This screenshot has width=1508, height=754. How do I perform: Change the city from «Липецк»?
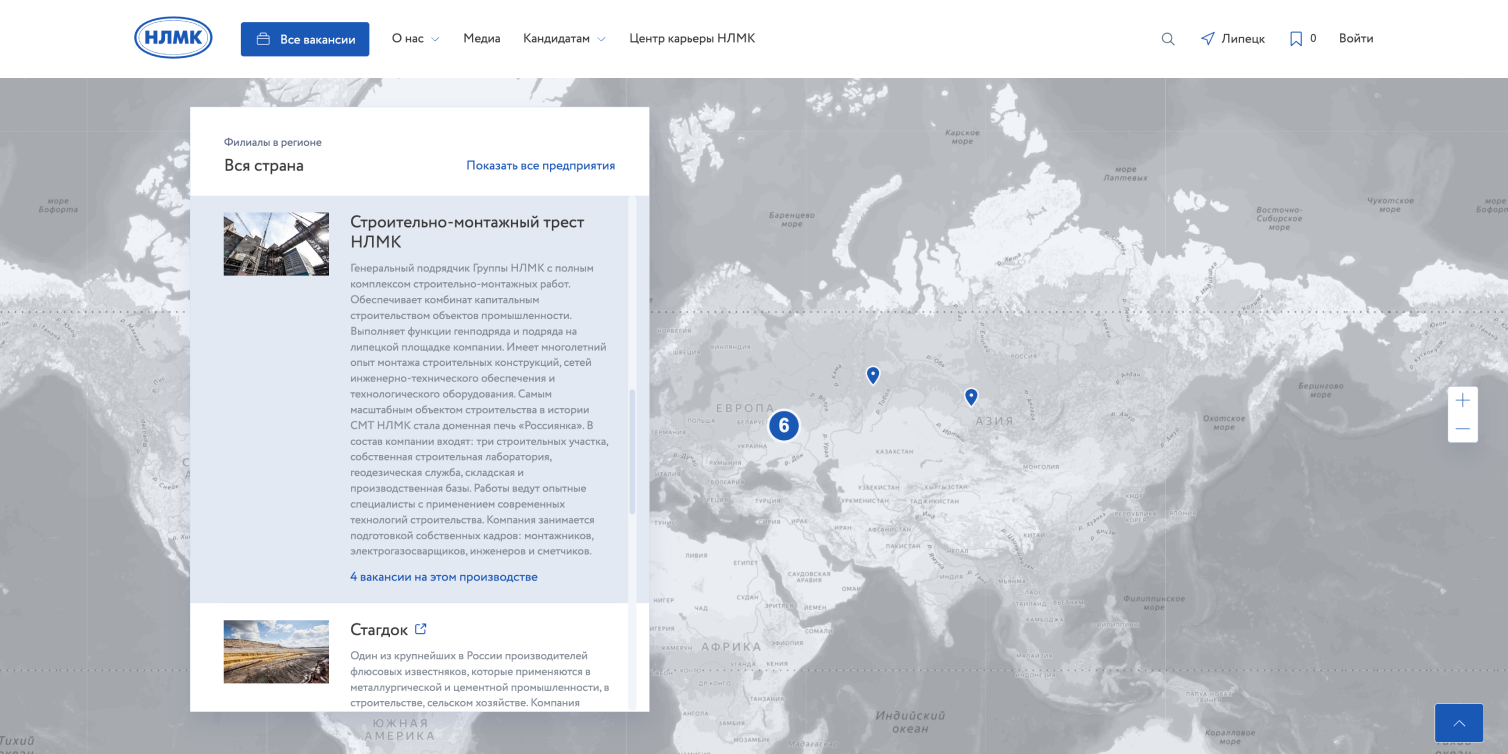[x=1233, y=39]
